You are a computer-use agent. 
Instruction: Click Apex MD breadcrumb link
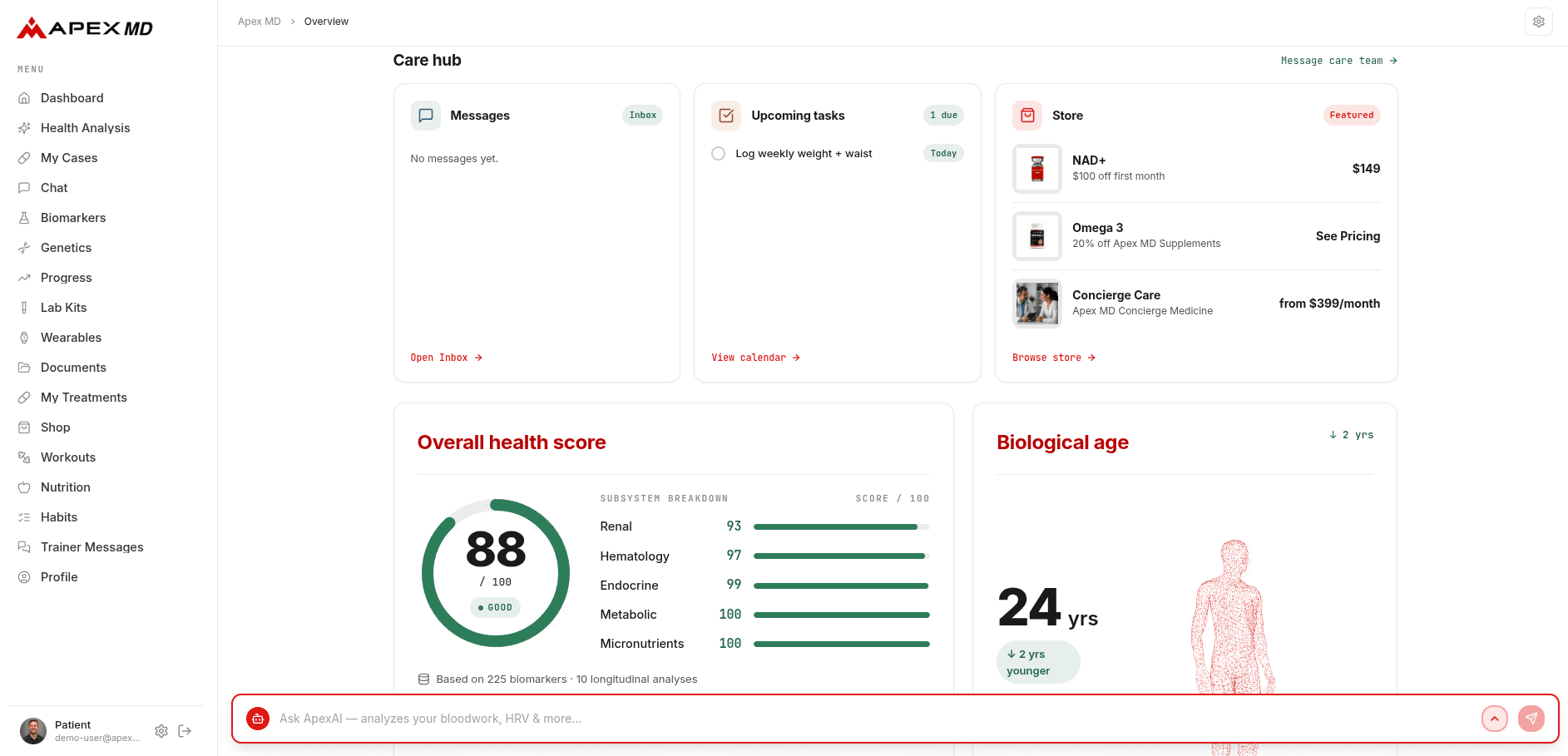click(x=260, y=22)
